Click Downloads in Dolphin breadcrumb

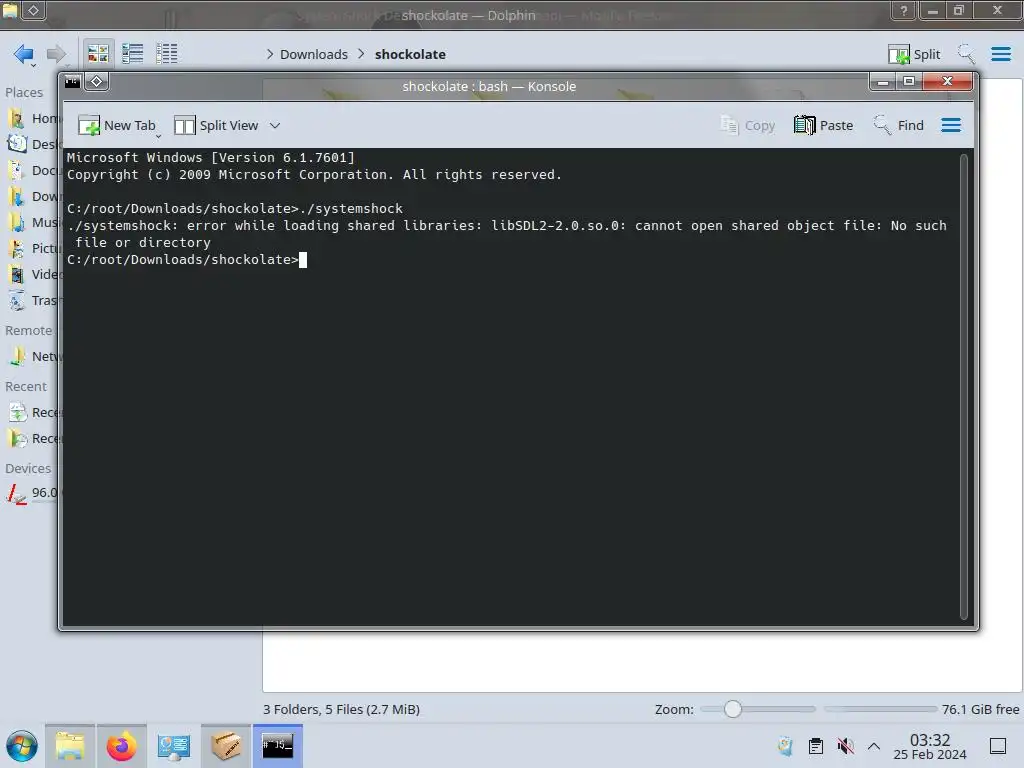313,54
